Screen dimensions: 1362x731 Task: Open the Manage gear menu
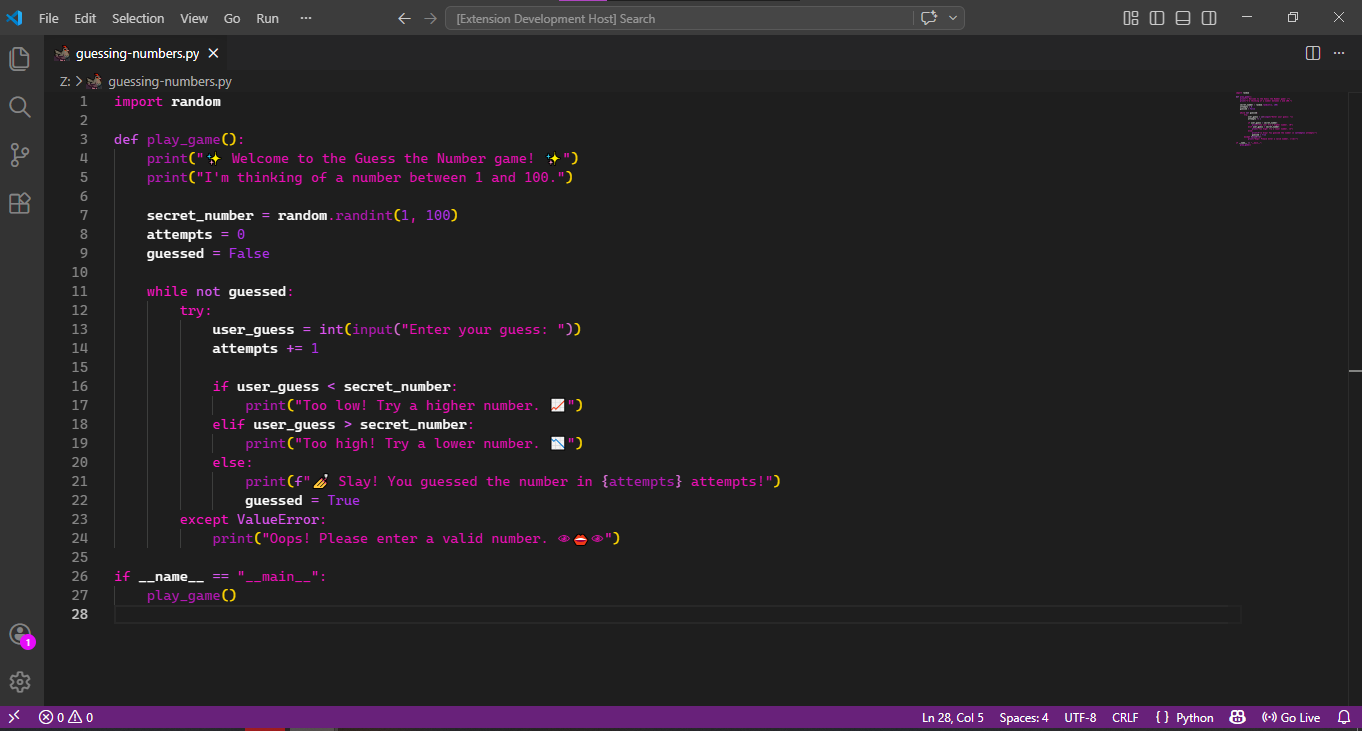click(x=20, y=682)
